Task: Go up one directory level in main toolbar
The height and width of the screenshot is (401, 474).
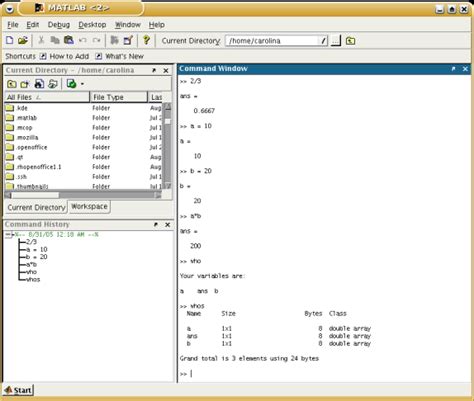Action: tap(350, 41)
